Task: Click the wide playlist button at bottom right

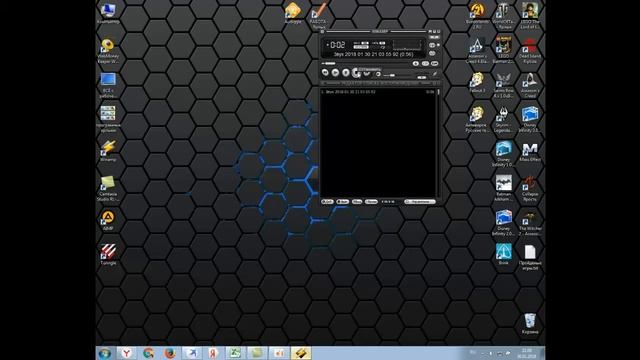Action: pos(420,202)
